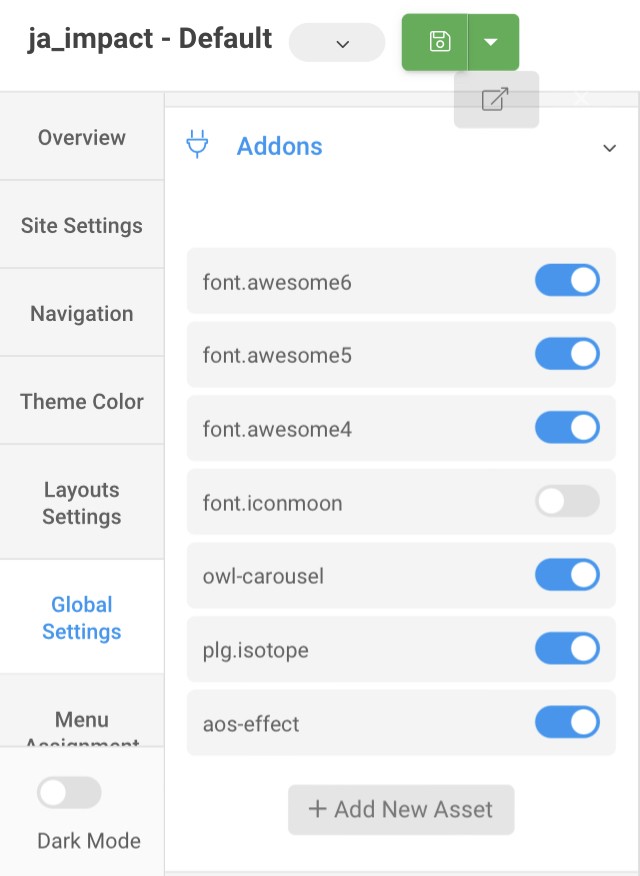This screenshot has width=640, height=876.
Task: Open the Overview tab
Action: [82, 138]
